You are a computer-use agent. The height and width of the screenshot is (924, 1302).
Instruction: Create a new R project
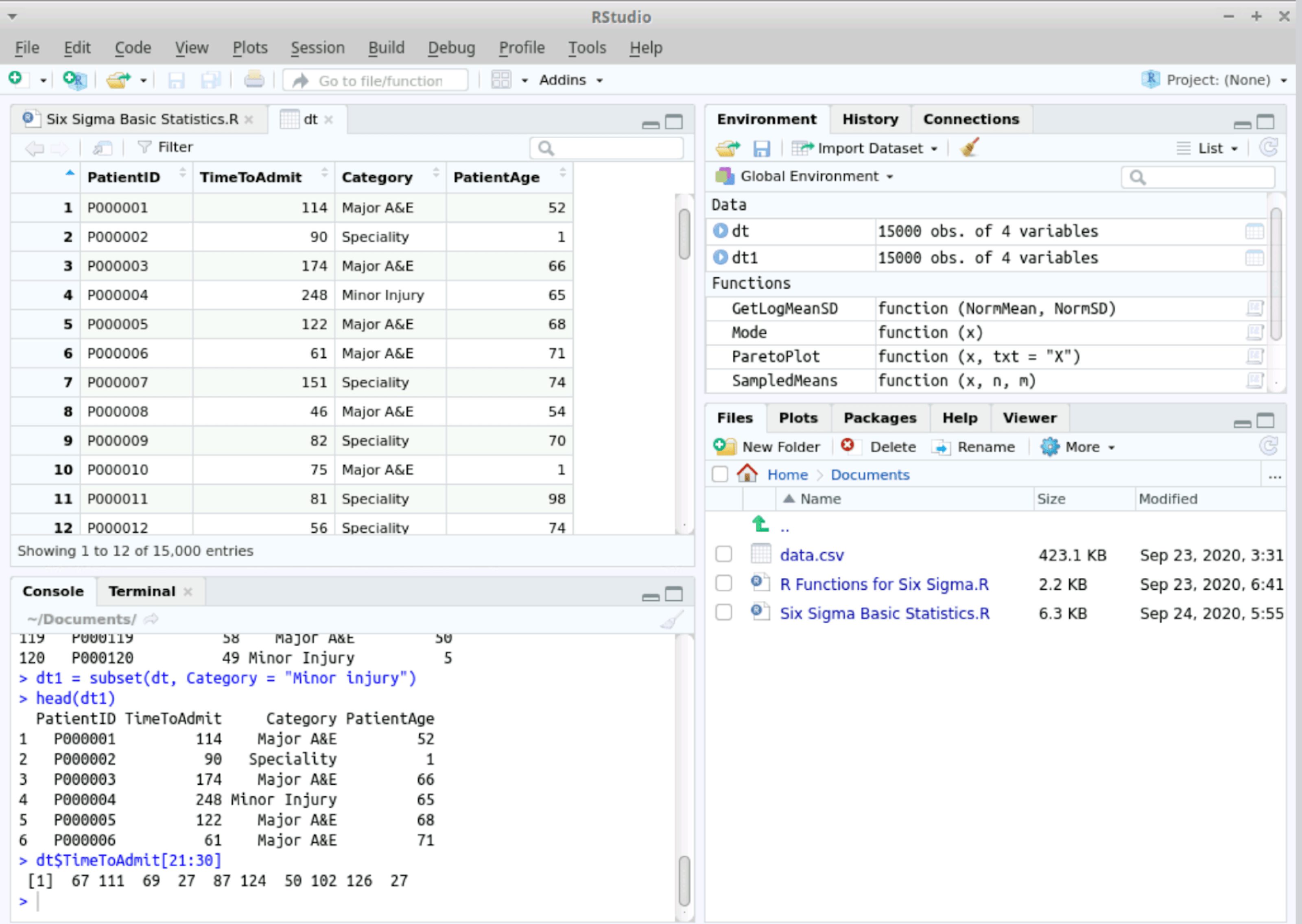click(73, 80)
